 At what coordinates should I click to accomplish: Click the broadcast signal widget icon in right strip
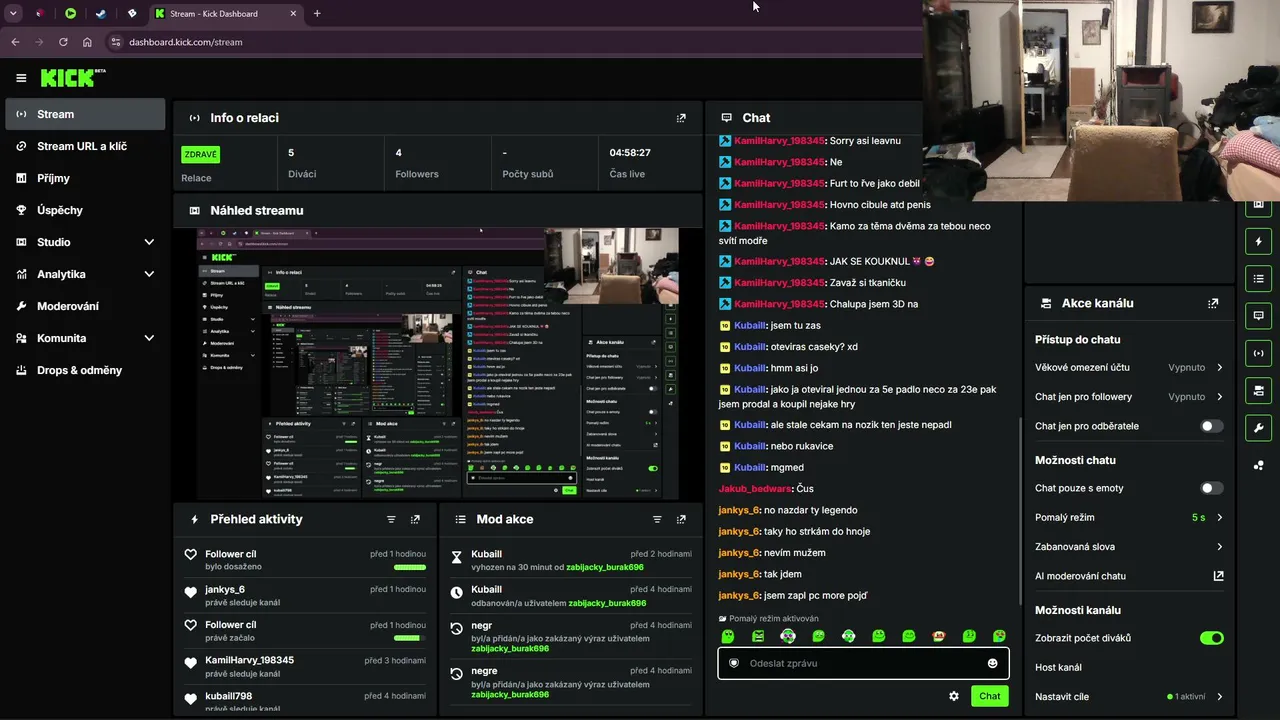[1258, 353]
